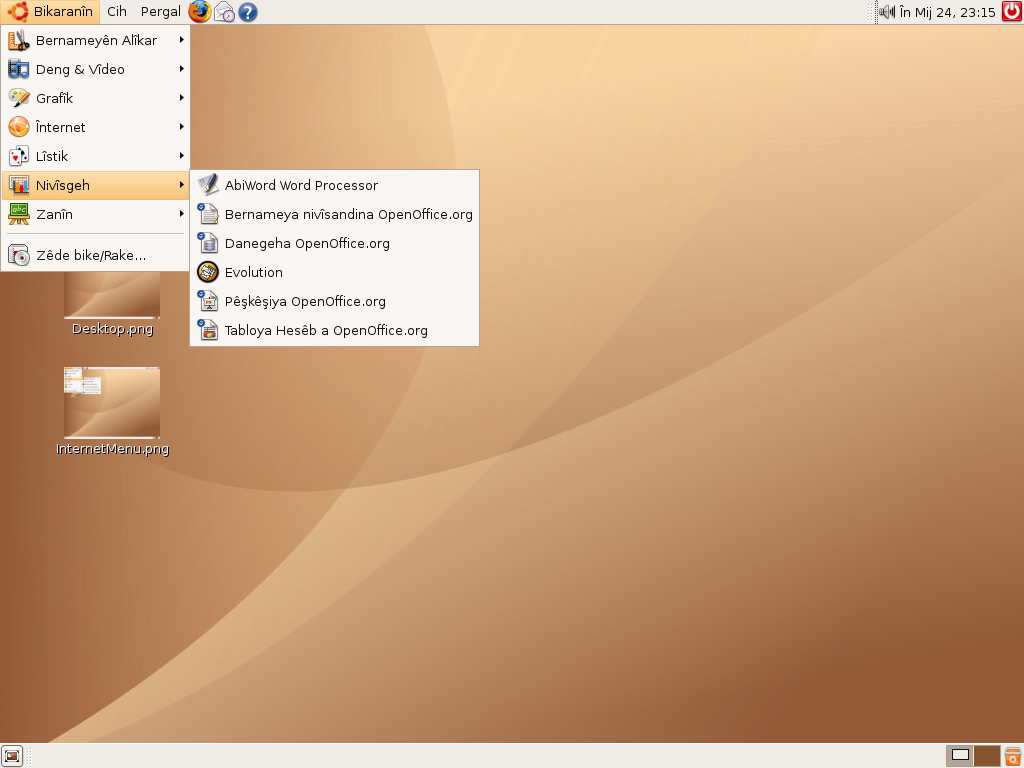This screenshot has height=768, width=1024.
Task: Open the Bernameyên Alîkar submenu
Action: point(95,40)
